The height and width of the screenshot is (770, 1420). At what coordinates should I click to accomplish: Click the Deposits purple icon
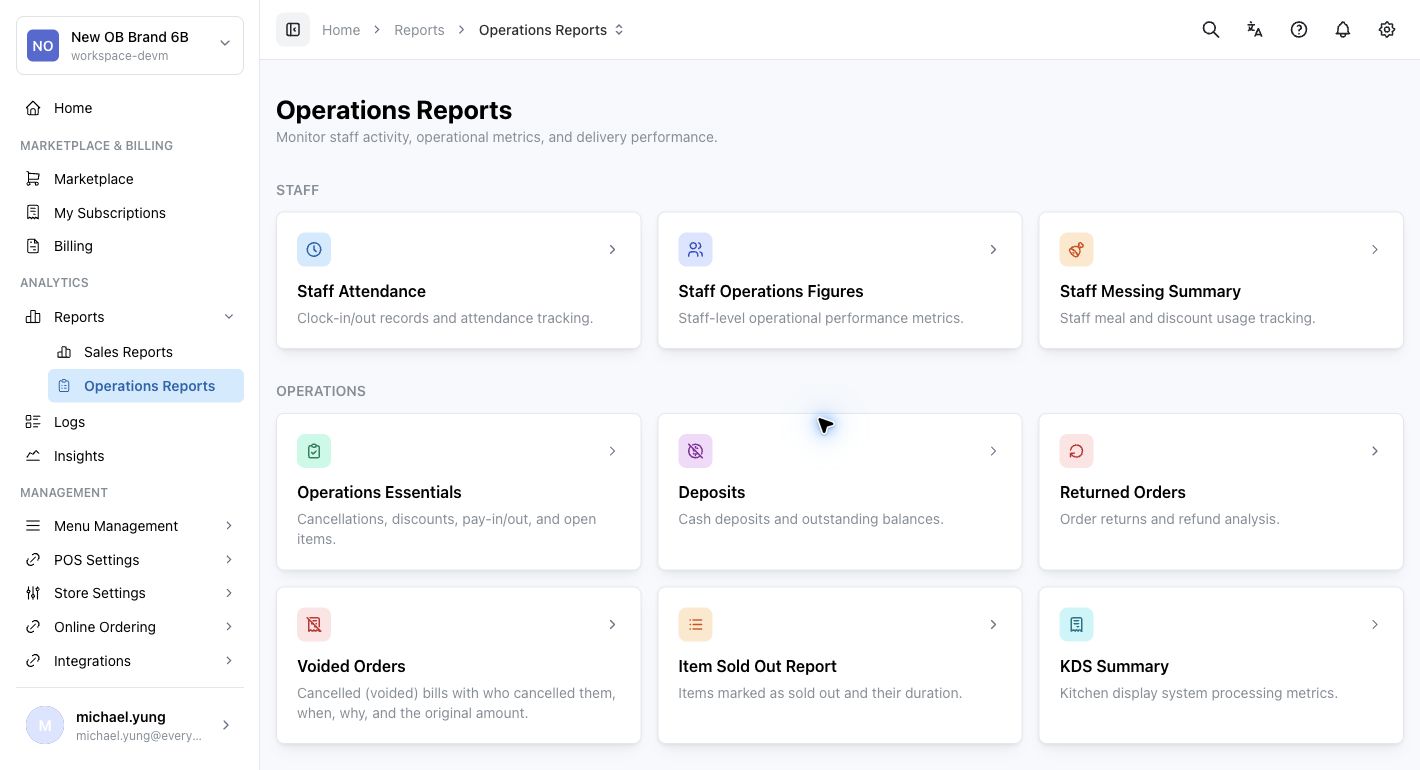tap(695, 451)
